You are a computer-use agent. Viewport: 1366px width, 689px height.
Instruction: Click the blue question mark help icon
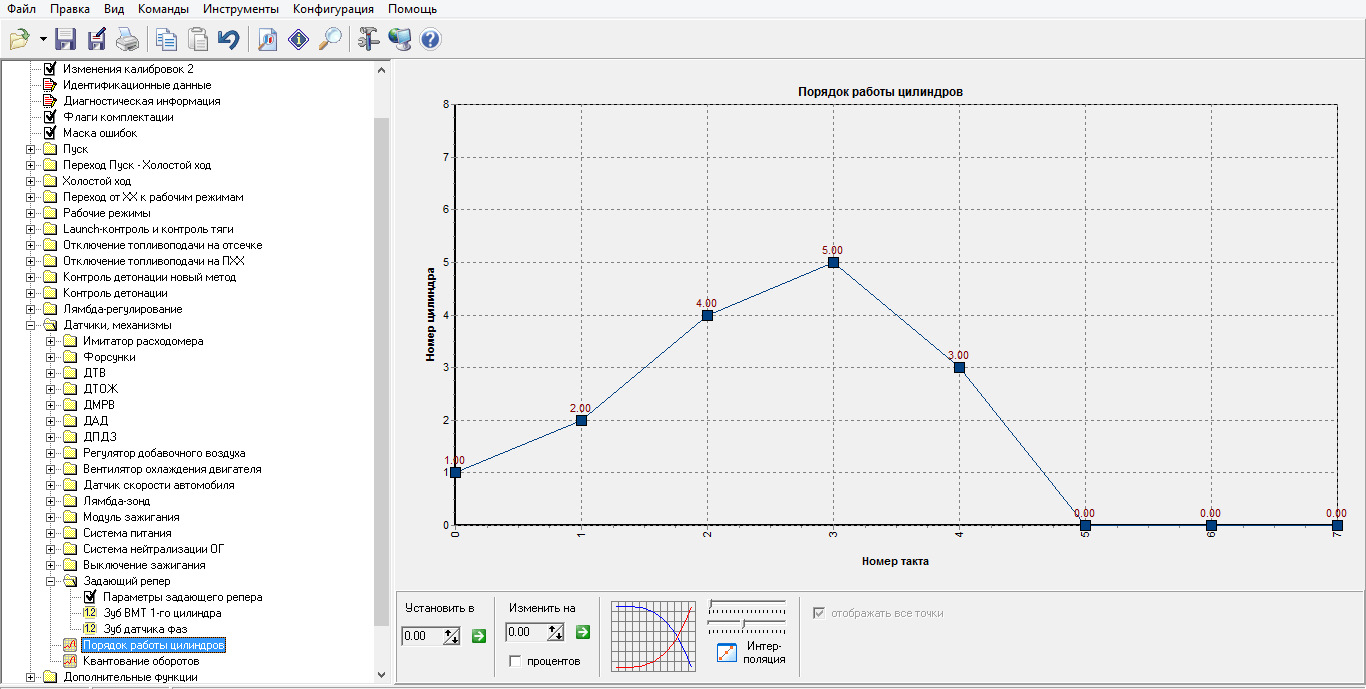point(431,40)
